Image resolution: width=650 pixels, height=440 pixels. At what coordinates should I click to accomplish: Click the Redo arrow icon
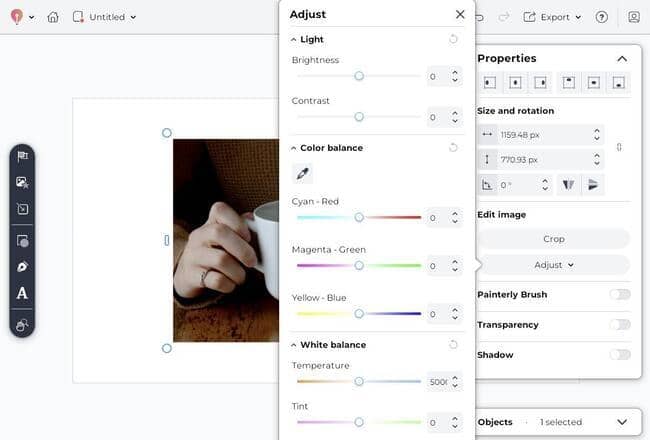pos(504,17)
